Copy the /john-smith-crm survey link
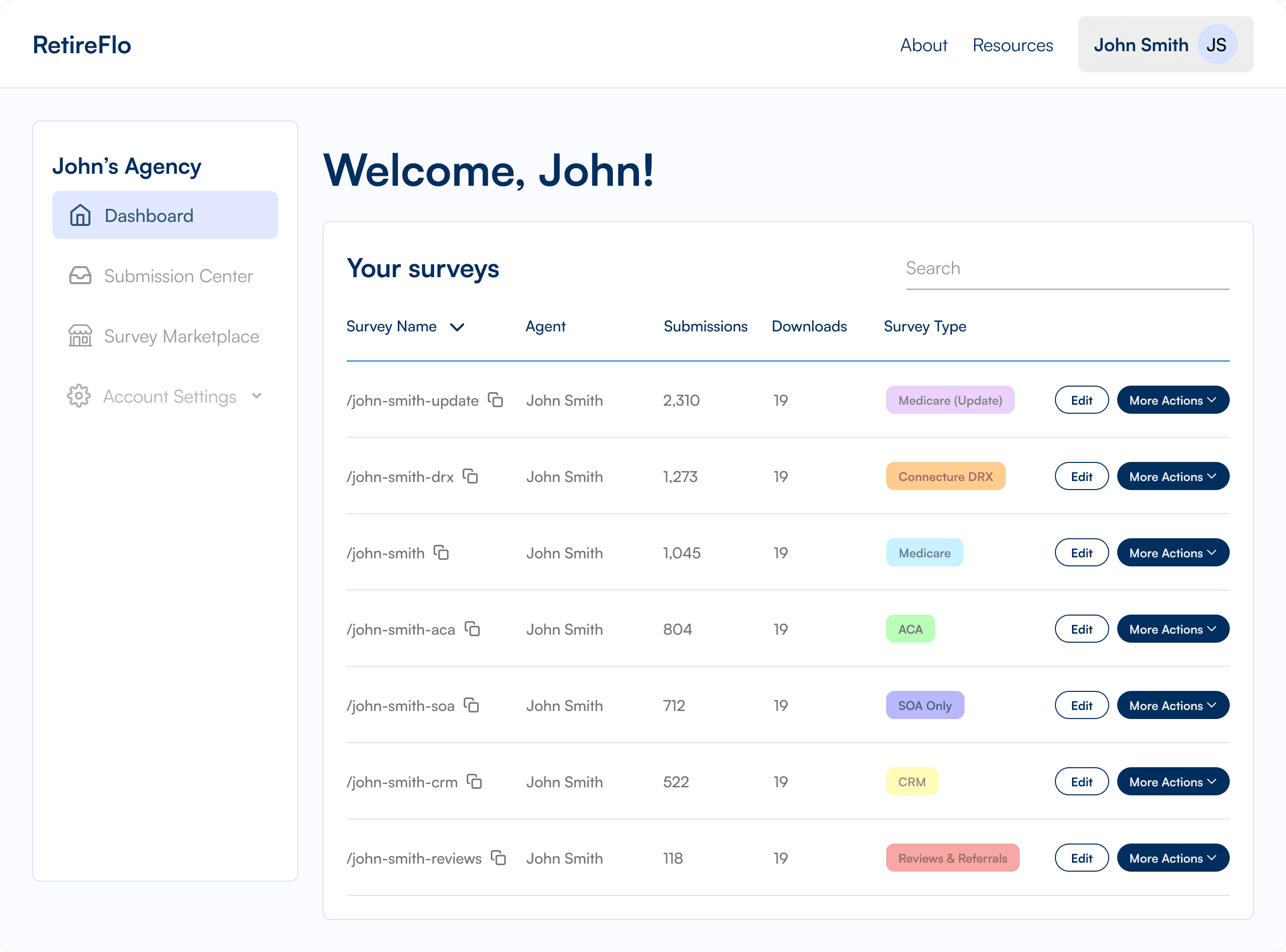Screen dimensions: 1286x952 (x=474, y=781)
